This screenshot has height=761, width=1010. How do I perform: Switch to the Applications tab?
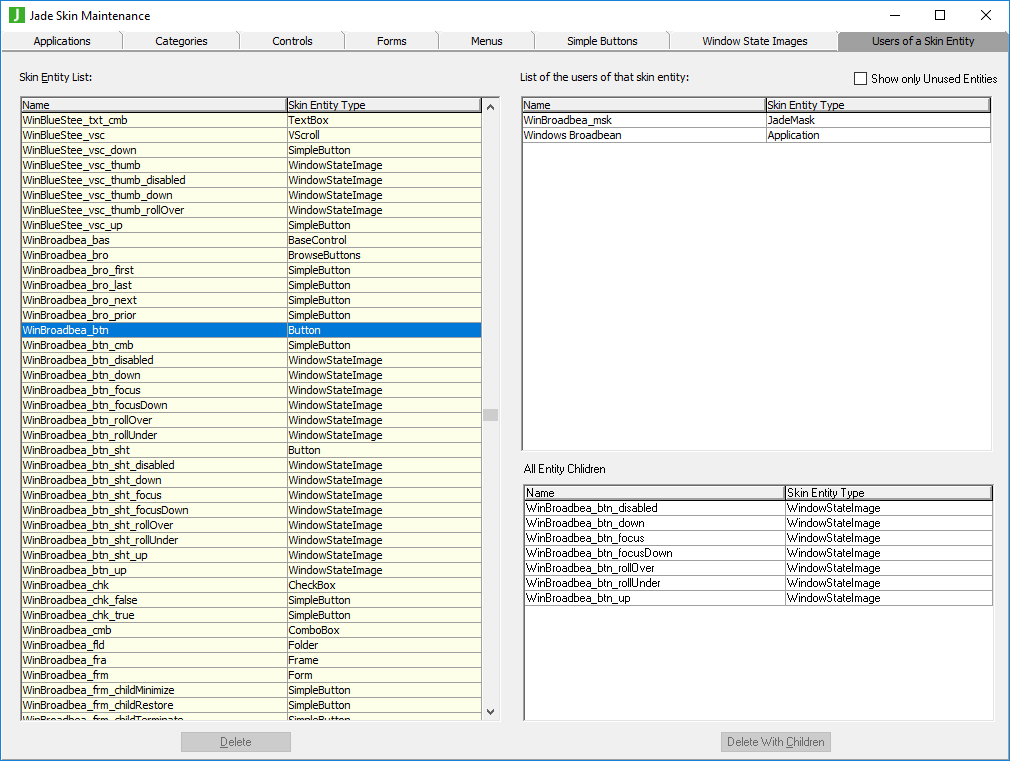tap(62, 41)
